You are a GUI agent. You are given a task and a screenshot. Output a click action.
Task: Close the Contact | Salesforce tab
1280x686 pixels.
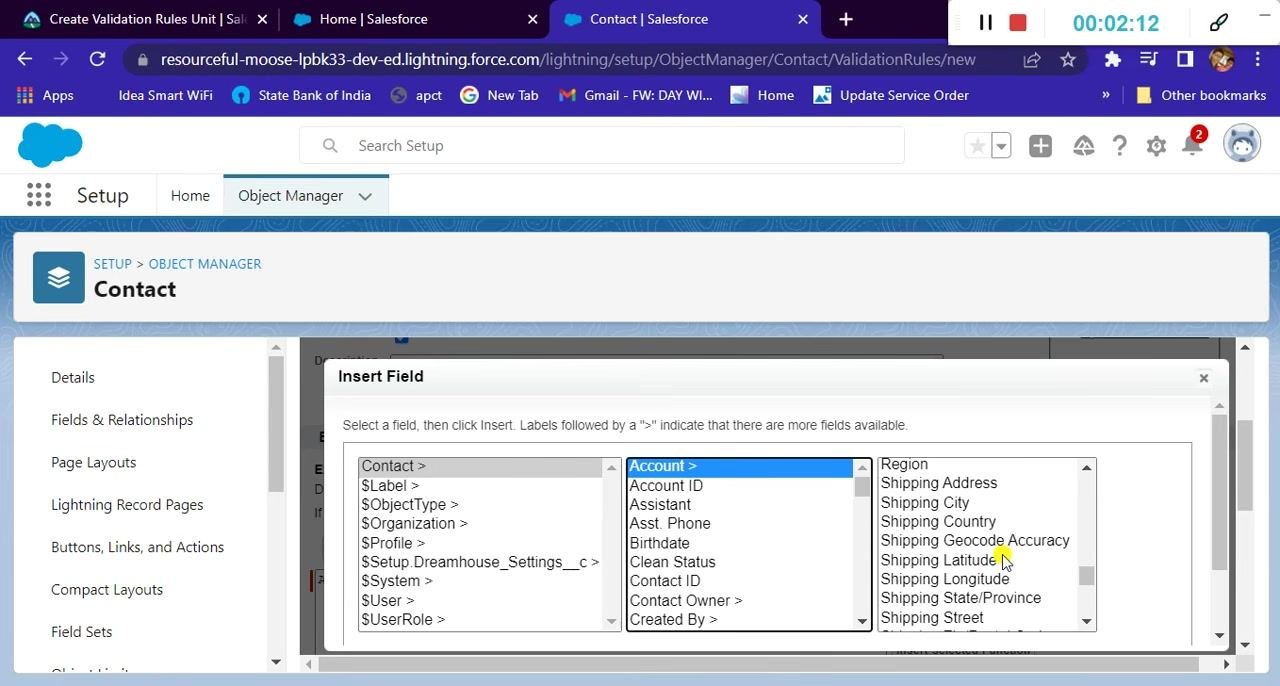click(803, 19)
